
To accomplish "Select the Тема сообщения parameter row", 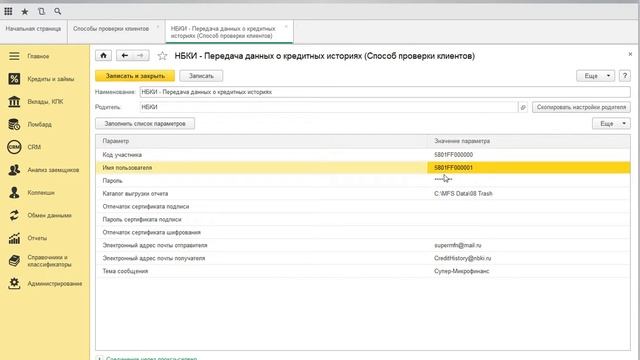I will point(363,271).
